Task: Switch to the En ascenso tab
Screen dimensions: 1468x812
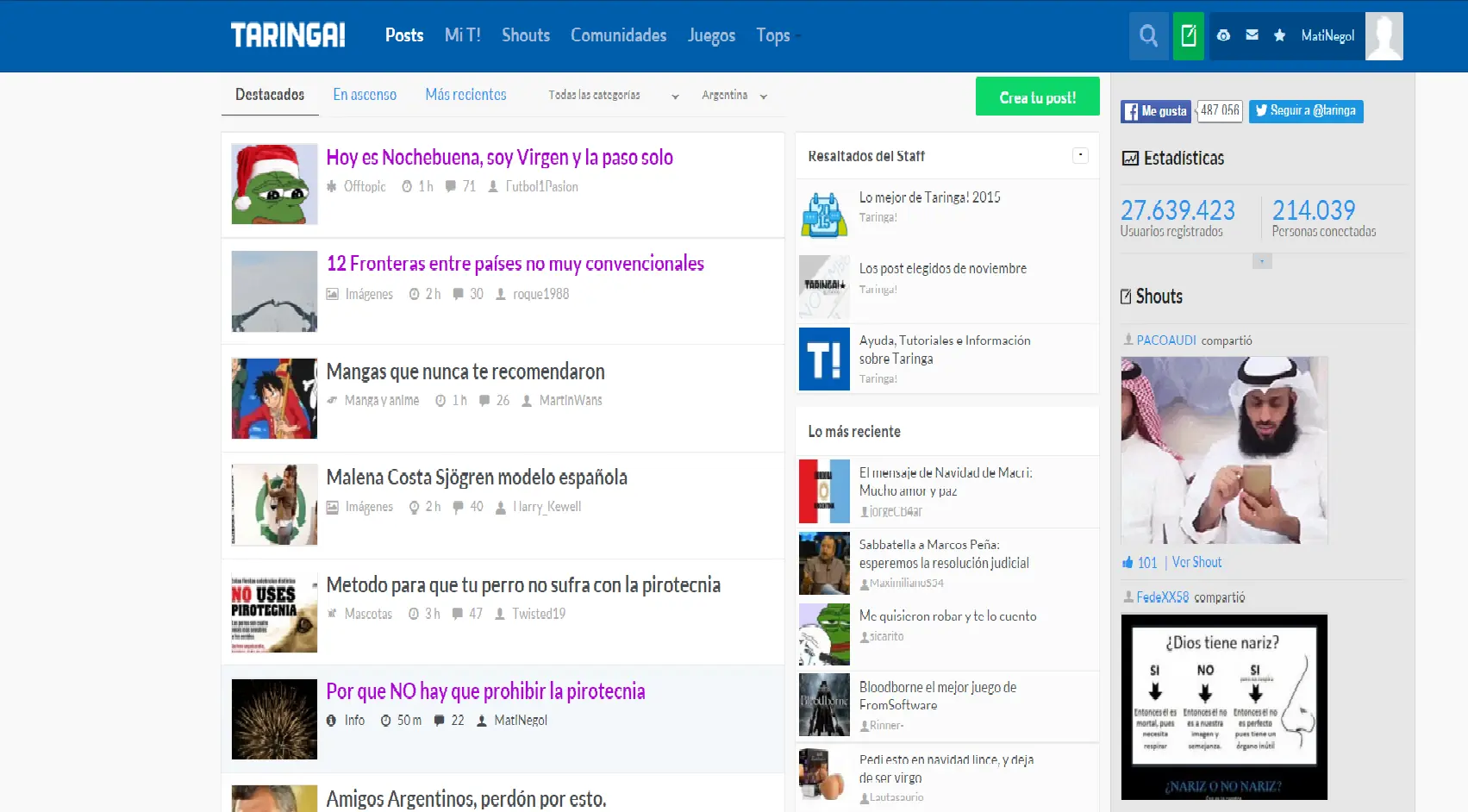Action: tap(365, 95)
